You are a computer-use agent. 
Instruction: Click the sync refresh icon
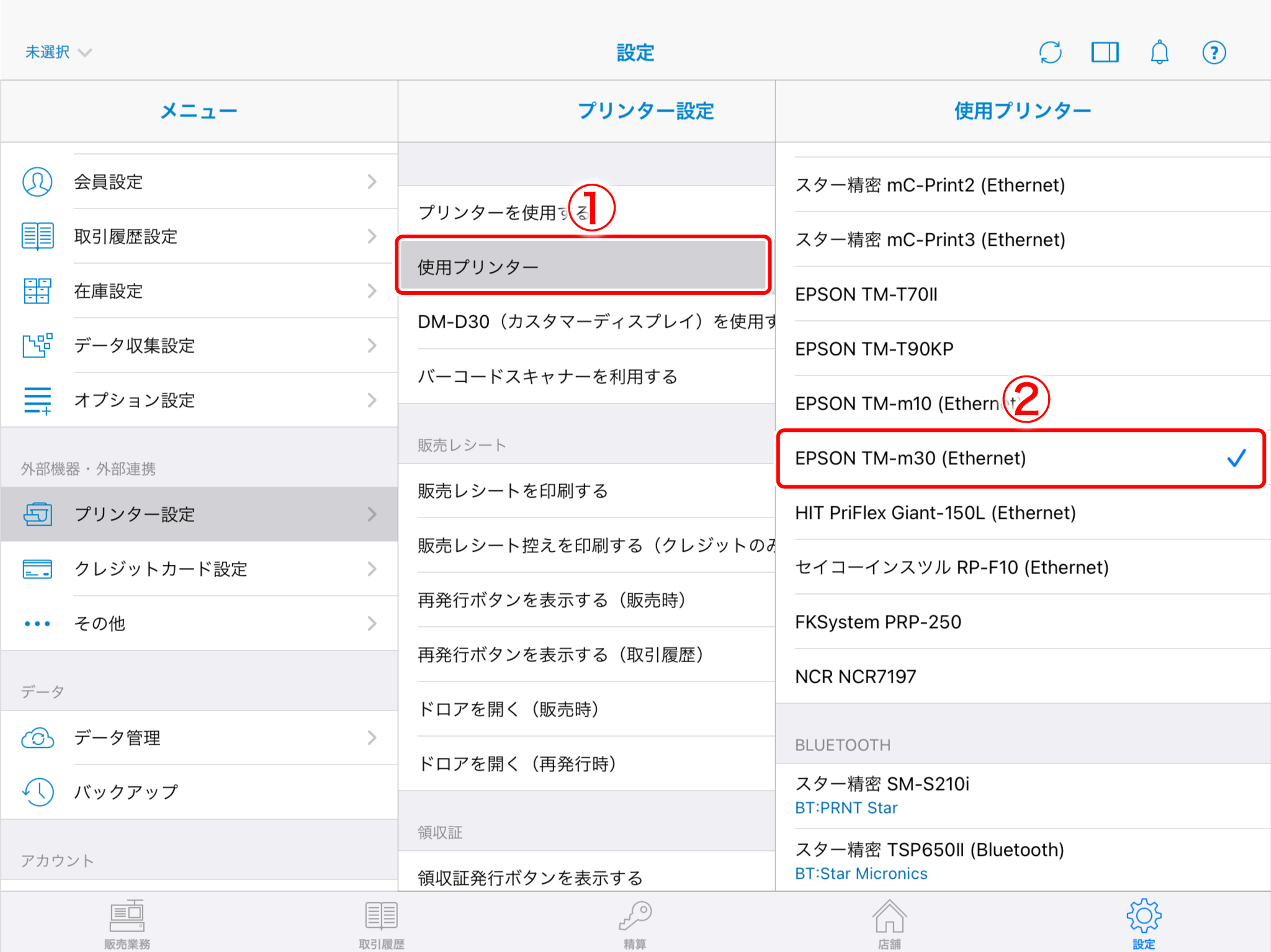point(1050,52)
